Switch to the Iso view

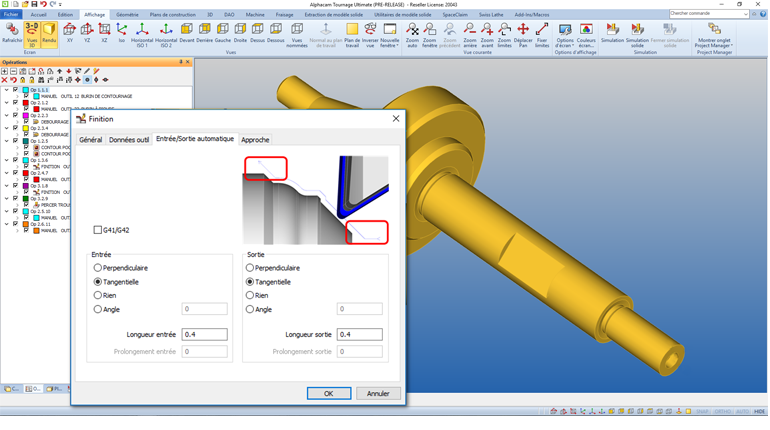122,32
